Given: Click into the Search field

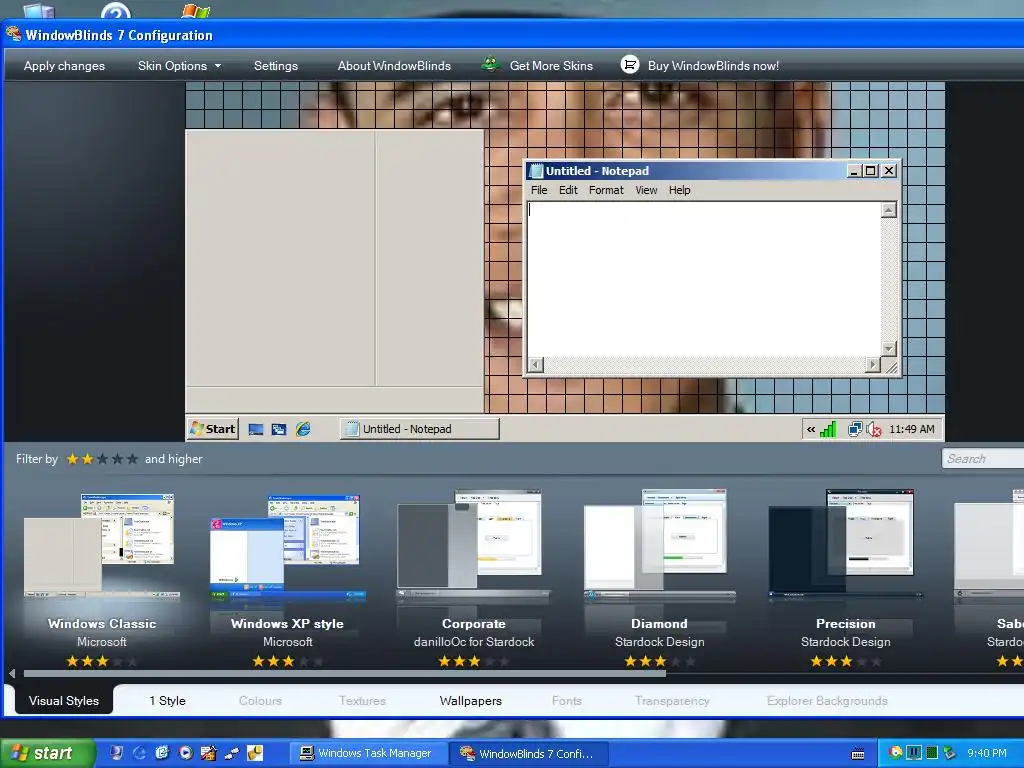Looking at the screenshot, I should click(982, 458).
